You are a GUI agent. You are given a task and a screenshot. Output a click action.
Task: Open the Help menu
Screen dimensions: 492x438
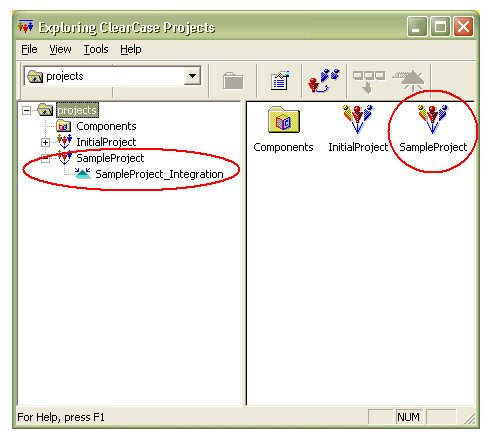[131, 49]
